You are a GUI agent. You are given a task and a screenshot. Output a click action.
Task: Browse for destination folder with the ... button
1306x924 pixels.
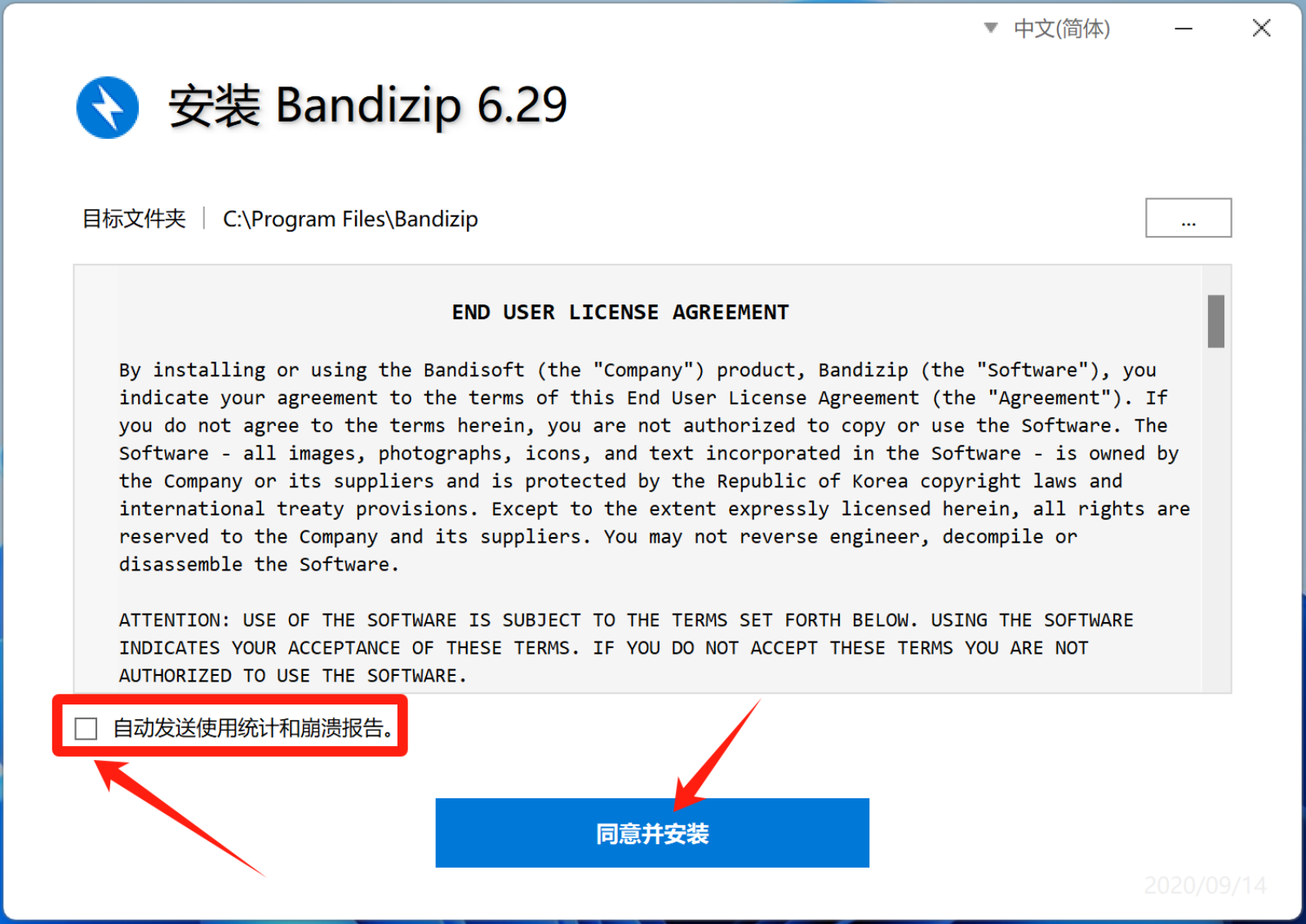(x=1188, y=218)
